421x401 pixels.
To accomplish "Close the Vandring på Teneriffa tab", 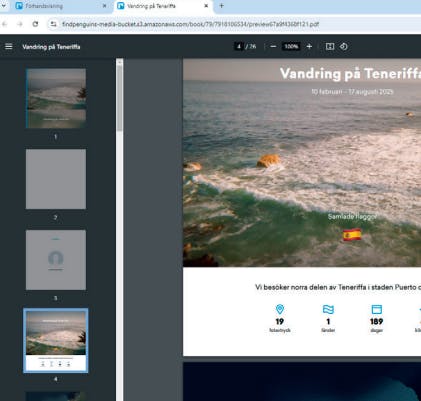I will (206, 6).
